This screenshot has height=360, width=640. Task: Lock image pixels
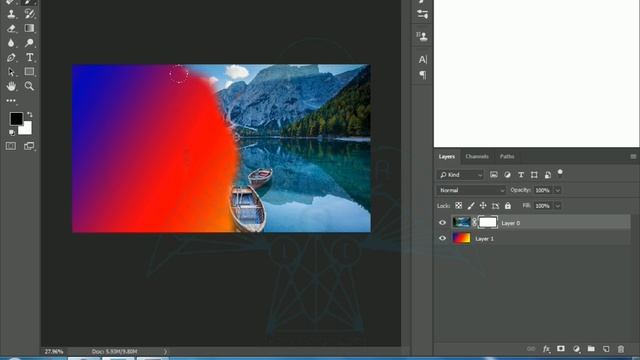pyautogui.click(x=471, y=206)
